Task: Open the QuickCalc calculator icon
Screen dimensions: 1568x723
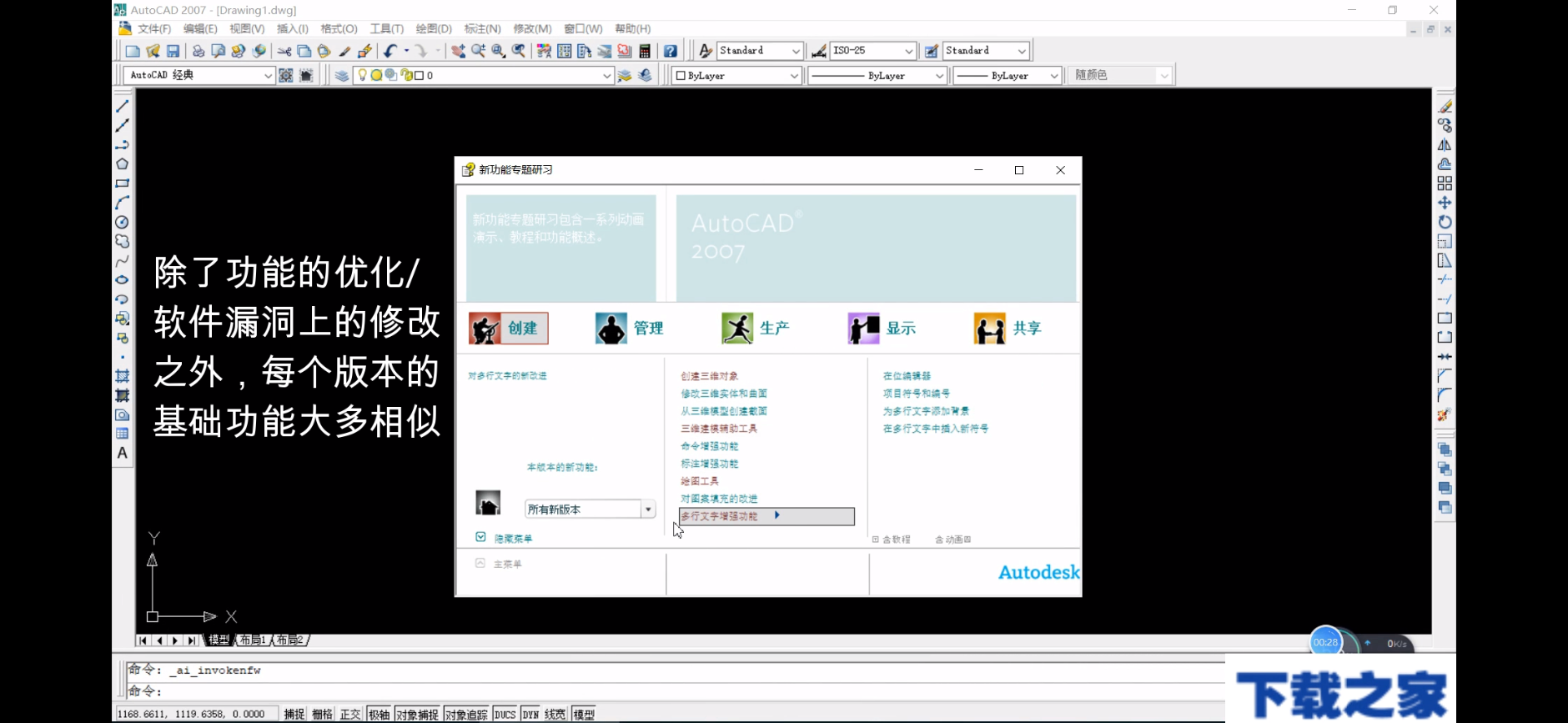Action: 645,51
